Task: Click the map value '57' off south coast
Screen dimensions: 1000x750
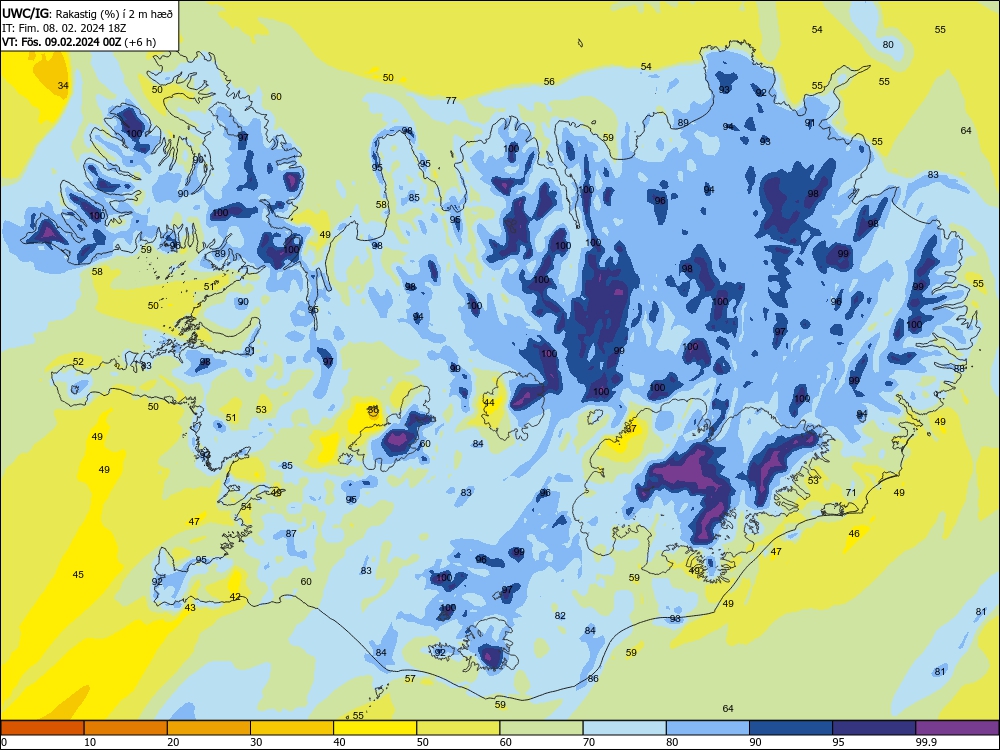Action: pyautogui.click(x=410, y=679)
